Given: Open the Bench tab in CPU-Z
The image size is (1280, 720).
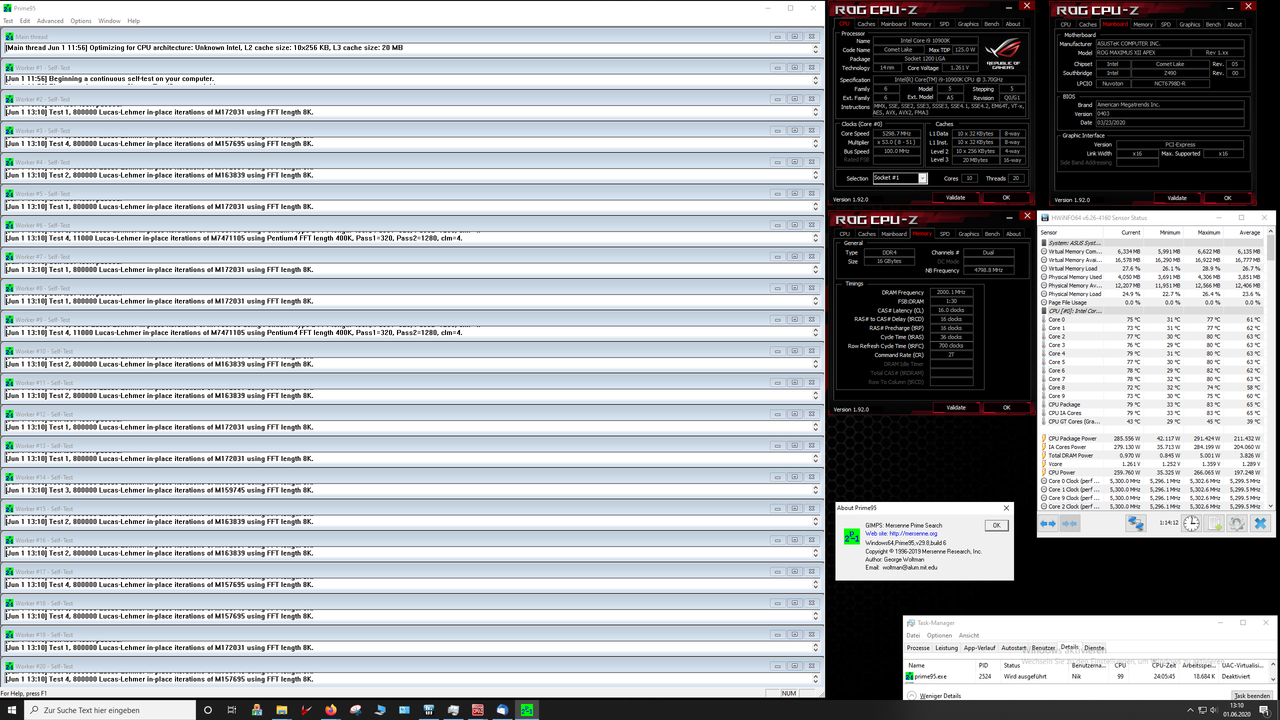Looking at the screenshot, I should point(991,23).
